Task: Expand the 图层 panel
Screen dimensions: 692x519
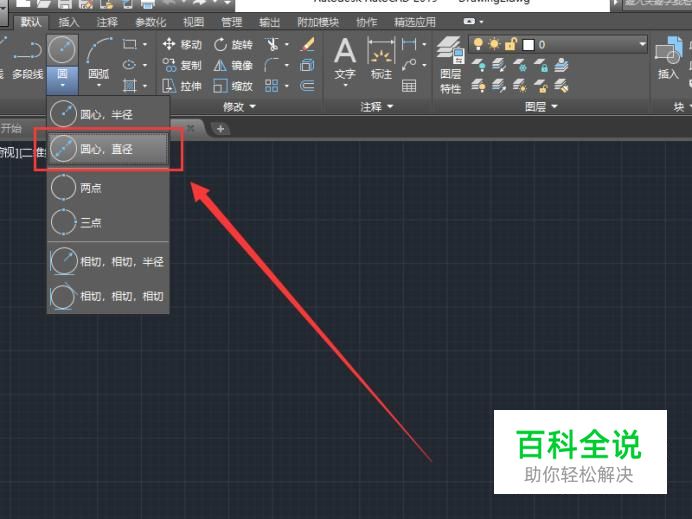Action: coord(541,106)
